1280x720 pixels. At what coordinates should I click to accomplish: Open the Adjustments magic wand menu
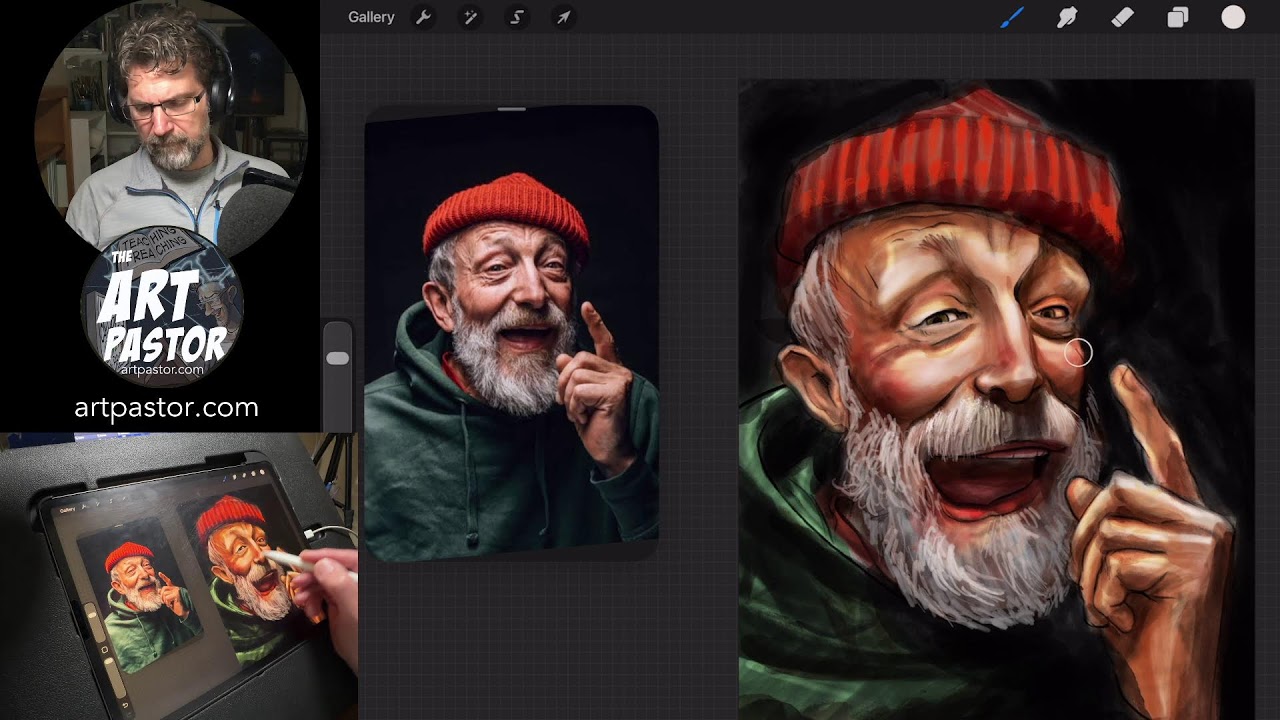[x=470, y=17]
